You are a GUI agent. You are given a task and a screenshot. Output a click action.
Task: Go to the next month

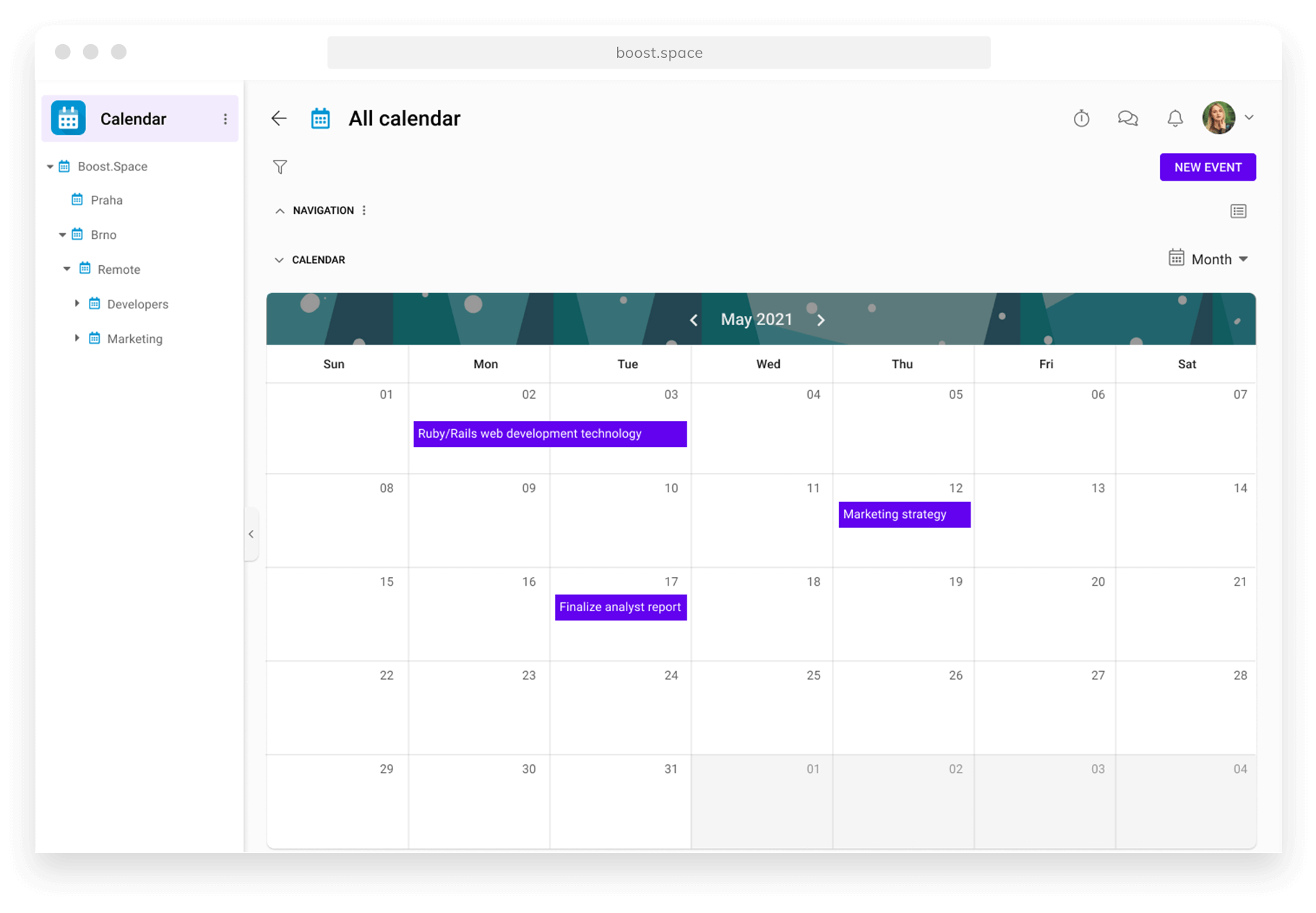pyautogui.click(x=821, y=319)
